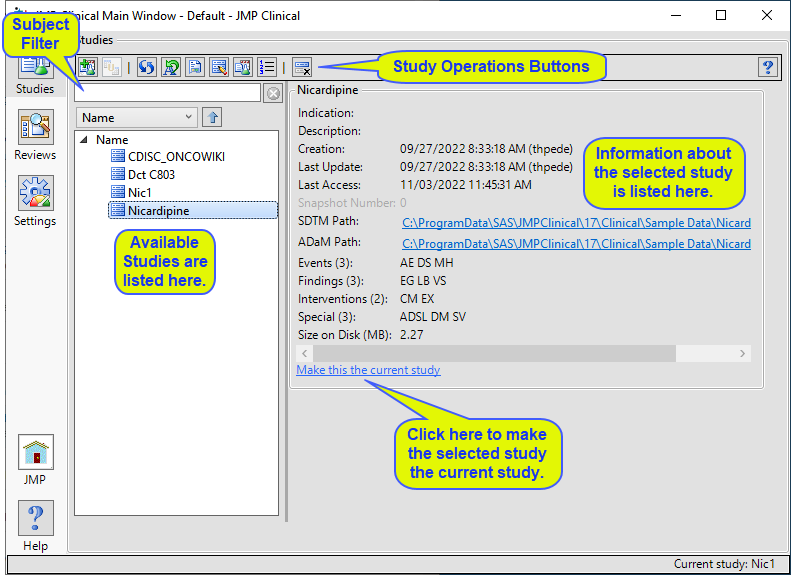Click the up-arrow sort order button
This screenshot has width=791, height=575.
[x=211, y=118]
